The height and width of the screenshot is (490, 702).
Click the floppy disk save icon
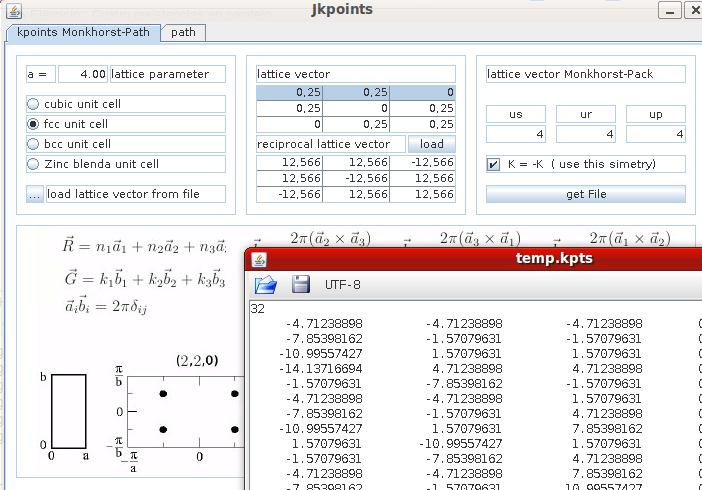pos(299,285)
